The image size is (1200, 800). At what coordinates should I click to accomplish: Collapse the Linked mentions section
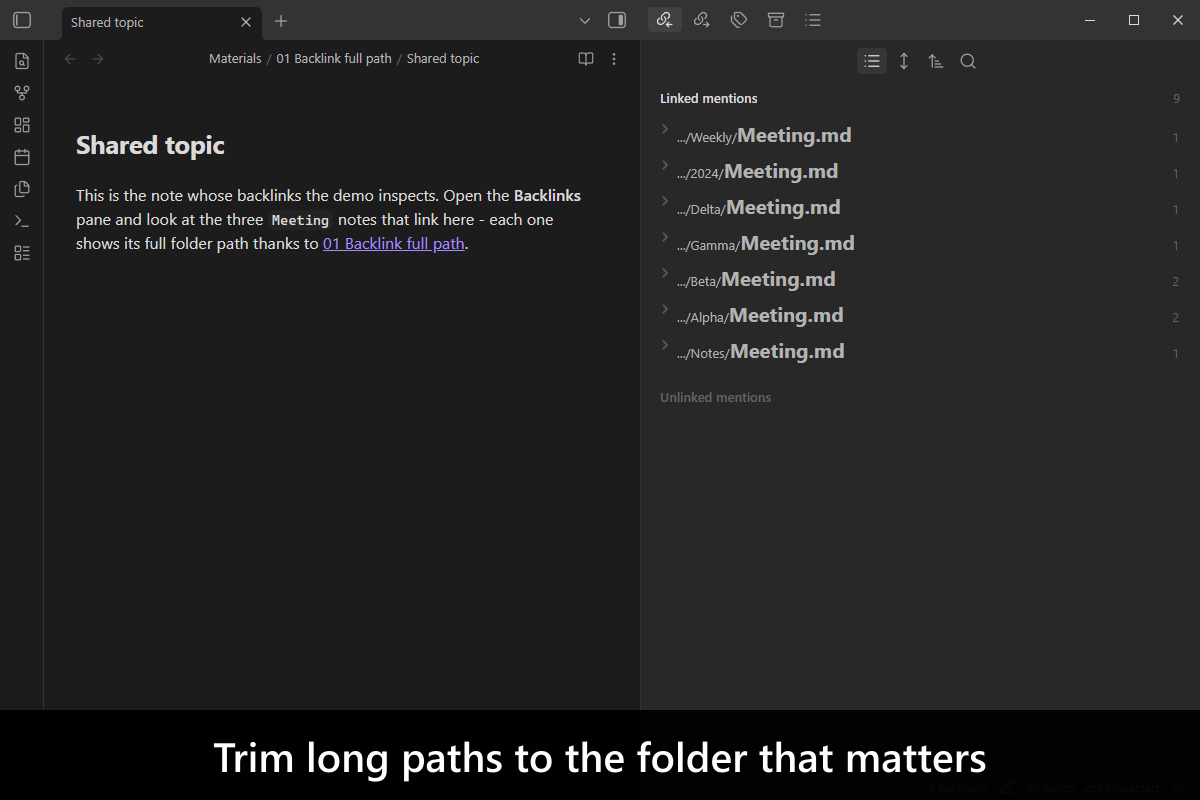click(709, 99)
